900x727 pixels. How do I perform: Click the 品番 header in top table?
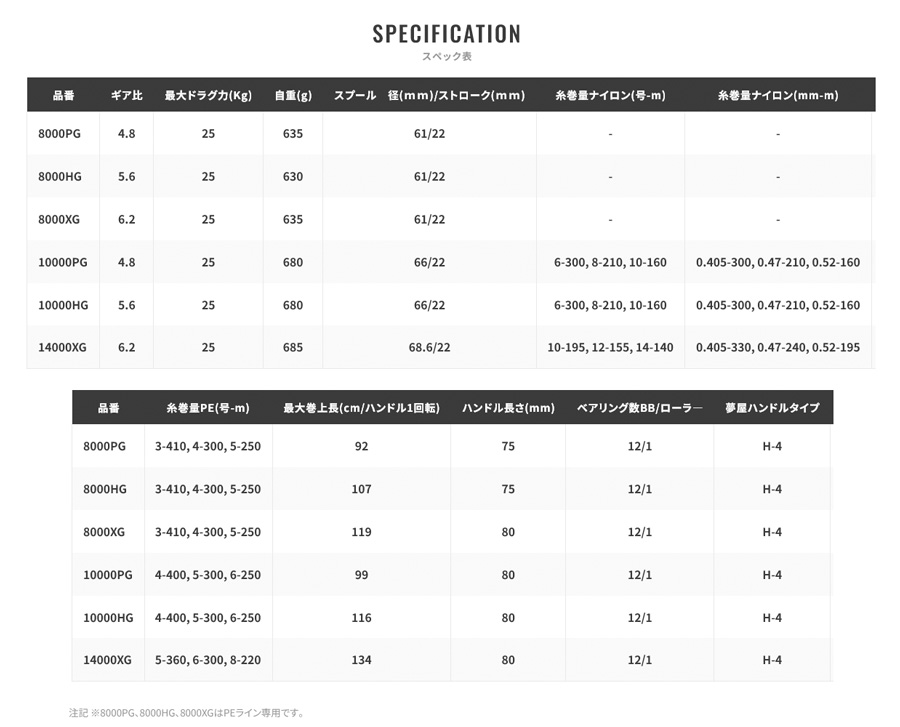point(63,95)
